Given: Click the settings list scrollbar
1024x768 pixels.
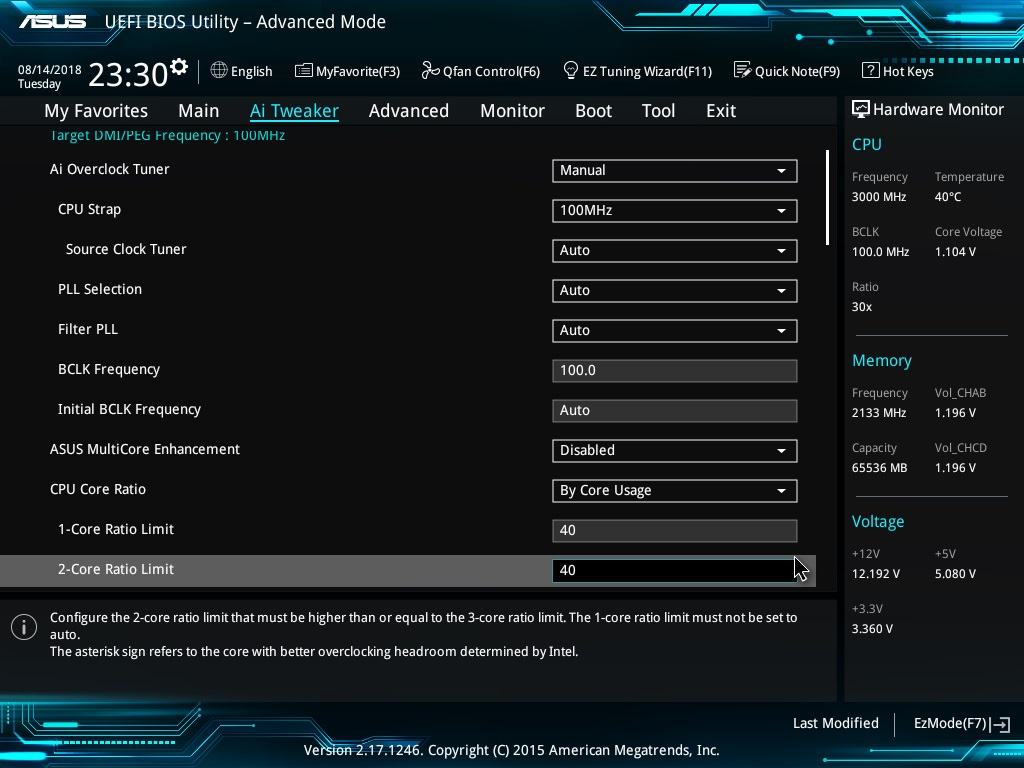Looking at the screenshot, I should pos(827,198).
